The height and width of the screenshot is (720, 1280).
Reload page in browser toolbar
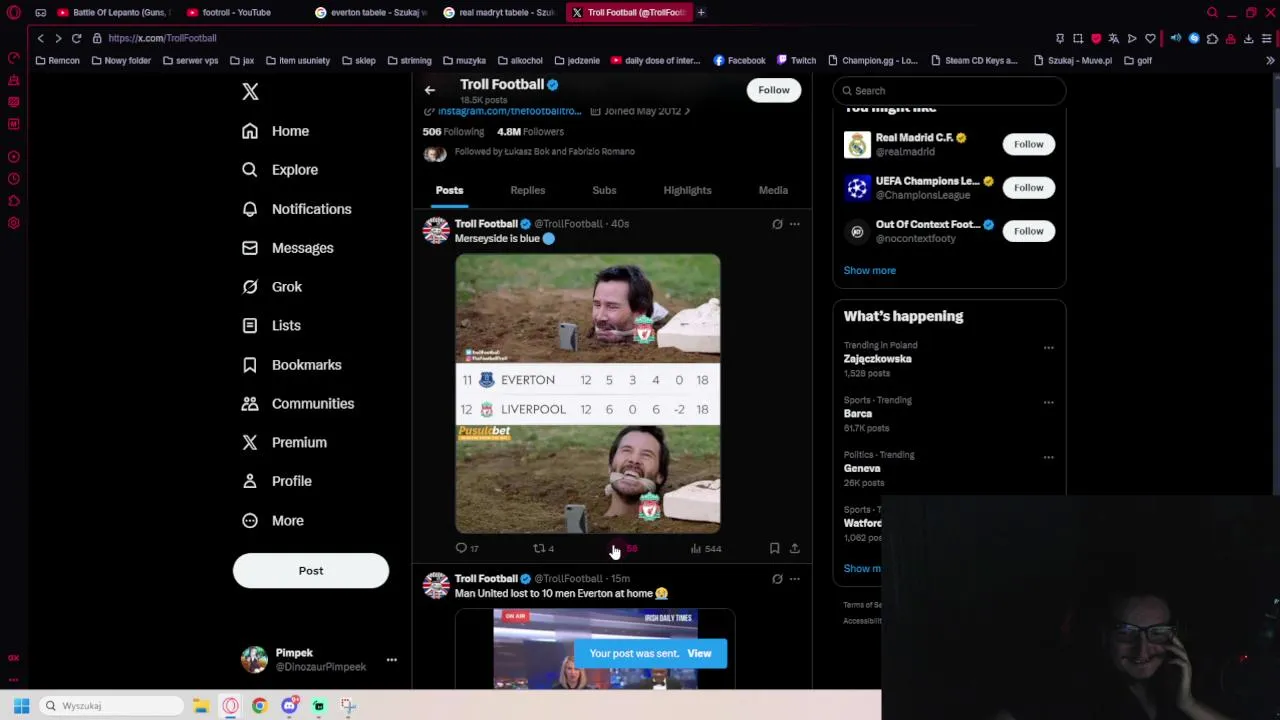point(76,38)
